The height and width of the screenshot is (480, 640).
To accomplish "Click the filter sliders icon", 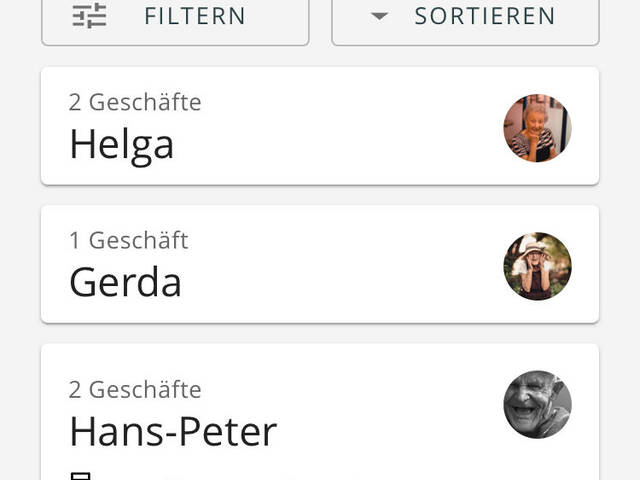I will 89,16.
